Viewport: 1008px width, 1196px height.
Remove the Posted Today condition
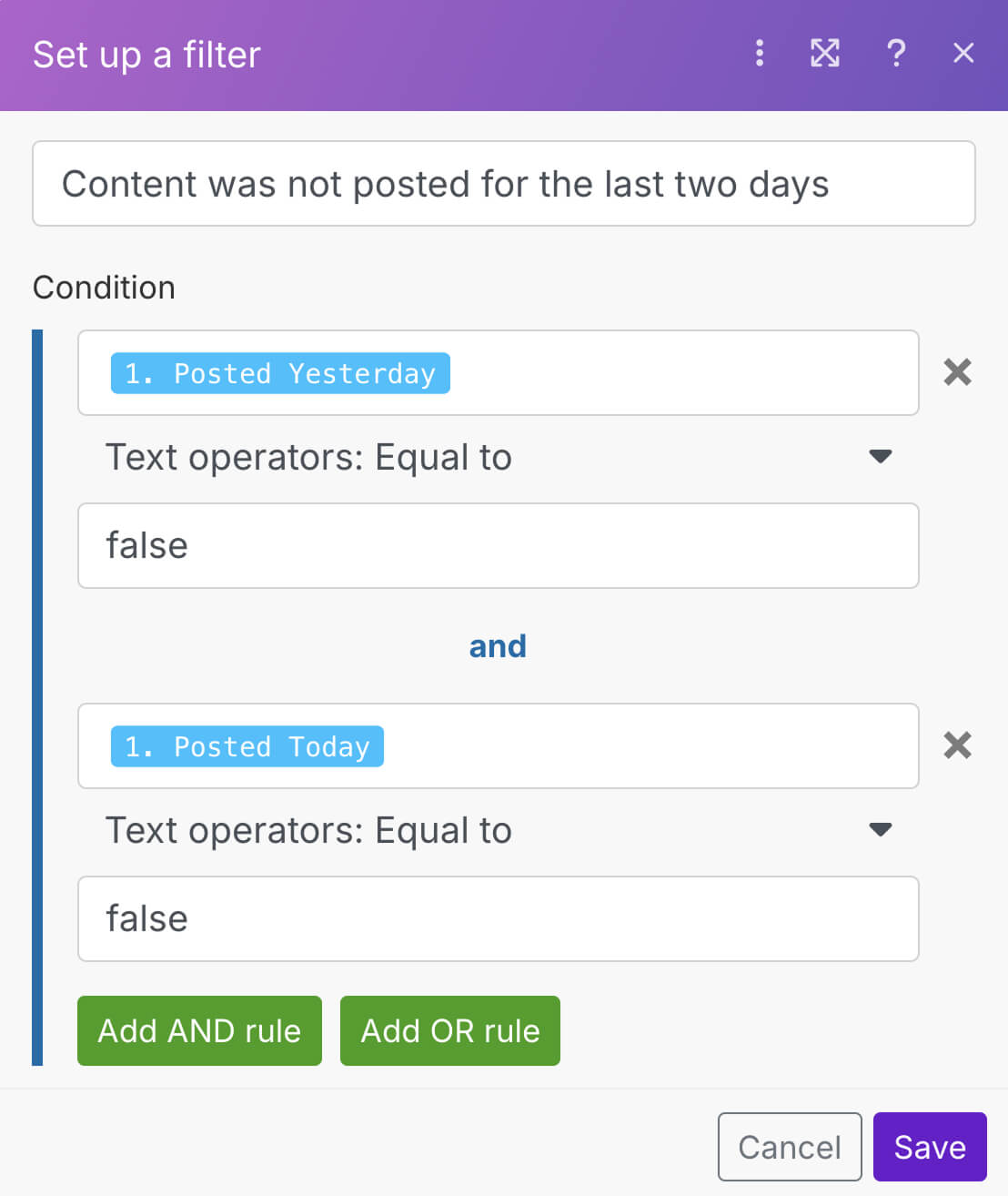(956, 745)
